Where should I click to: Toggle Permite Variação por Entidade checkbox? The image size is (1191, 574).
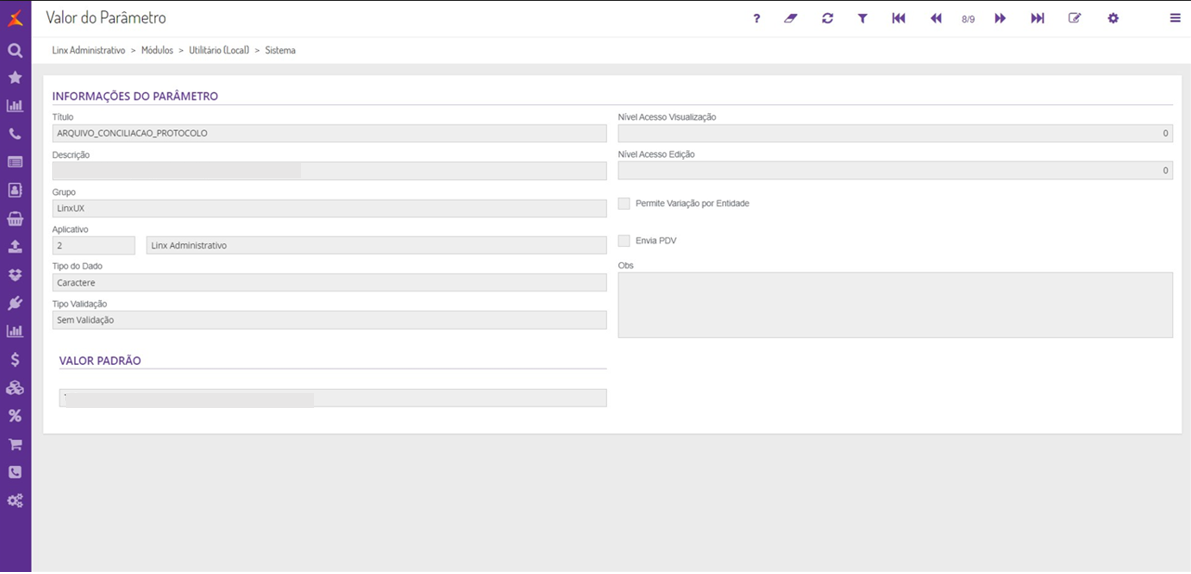[624, 203]
